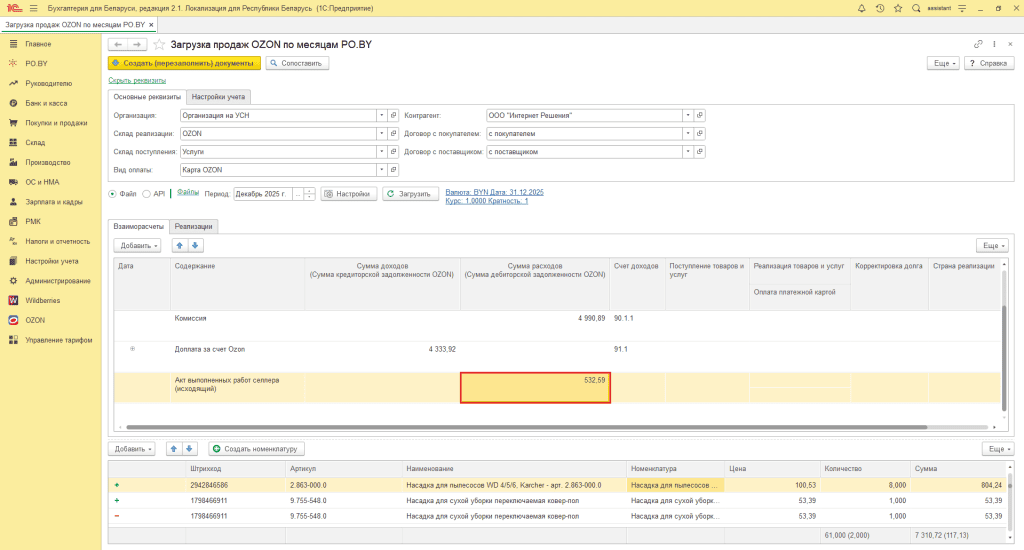Select cell with sum 532,59
The height and width of the screenshot is (550, 1024).
[535, 387]
